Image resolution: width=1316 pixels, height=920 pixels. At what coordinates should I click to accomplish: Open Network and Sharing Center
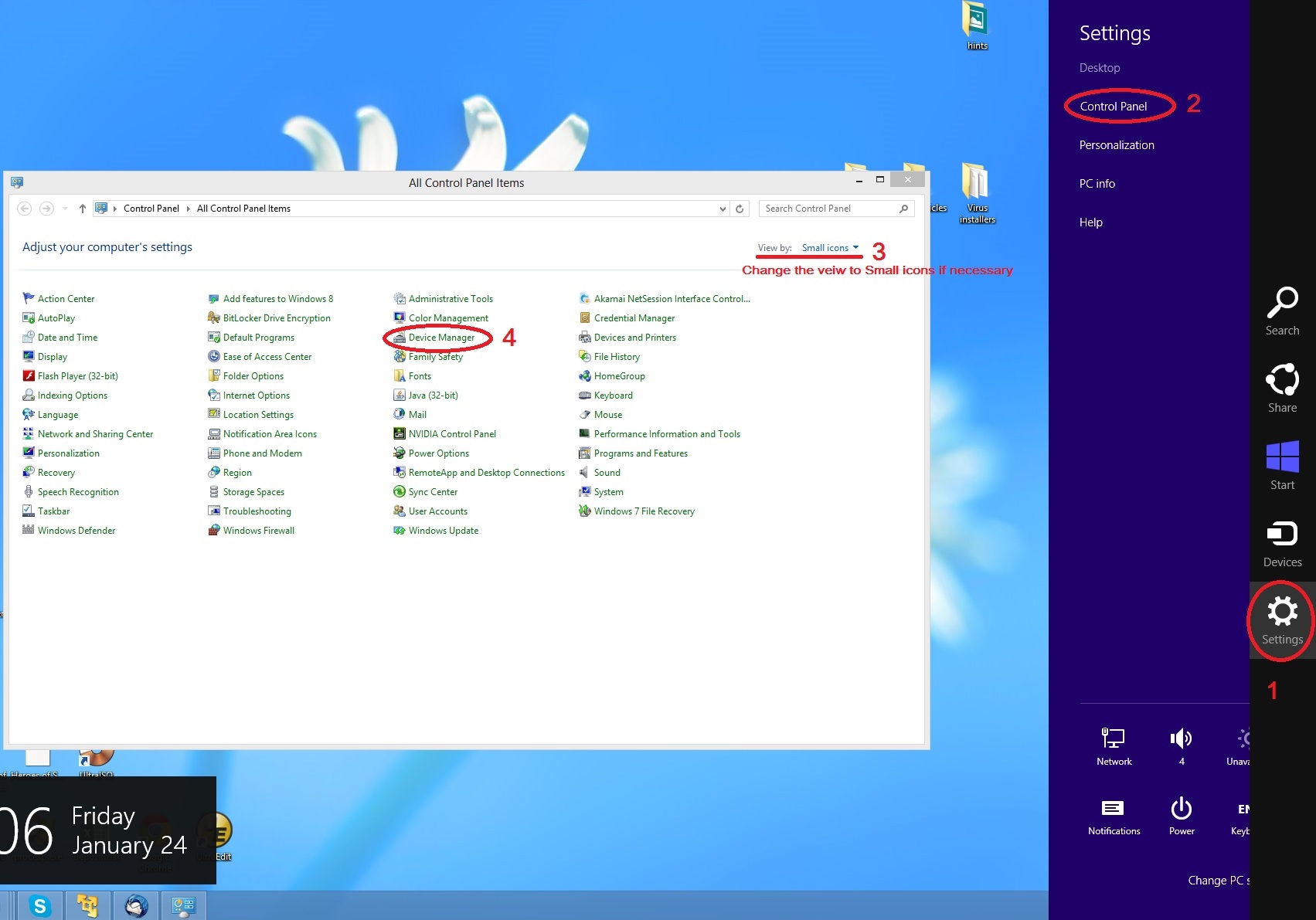click(x=95, y=434)
